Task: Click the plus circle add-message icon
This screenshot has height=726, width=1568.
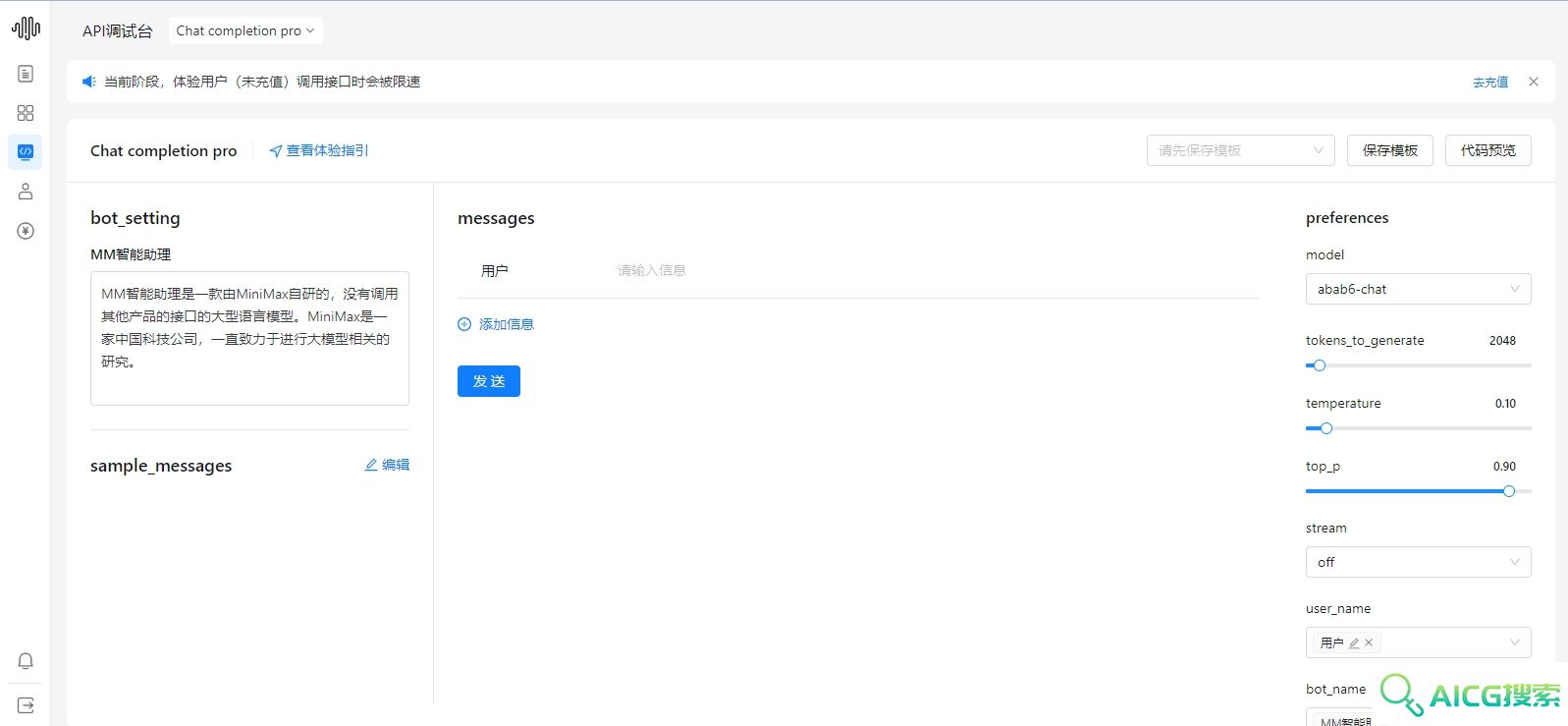Action: click(464, 324)
